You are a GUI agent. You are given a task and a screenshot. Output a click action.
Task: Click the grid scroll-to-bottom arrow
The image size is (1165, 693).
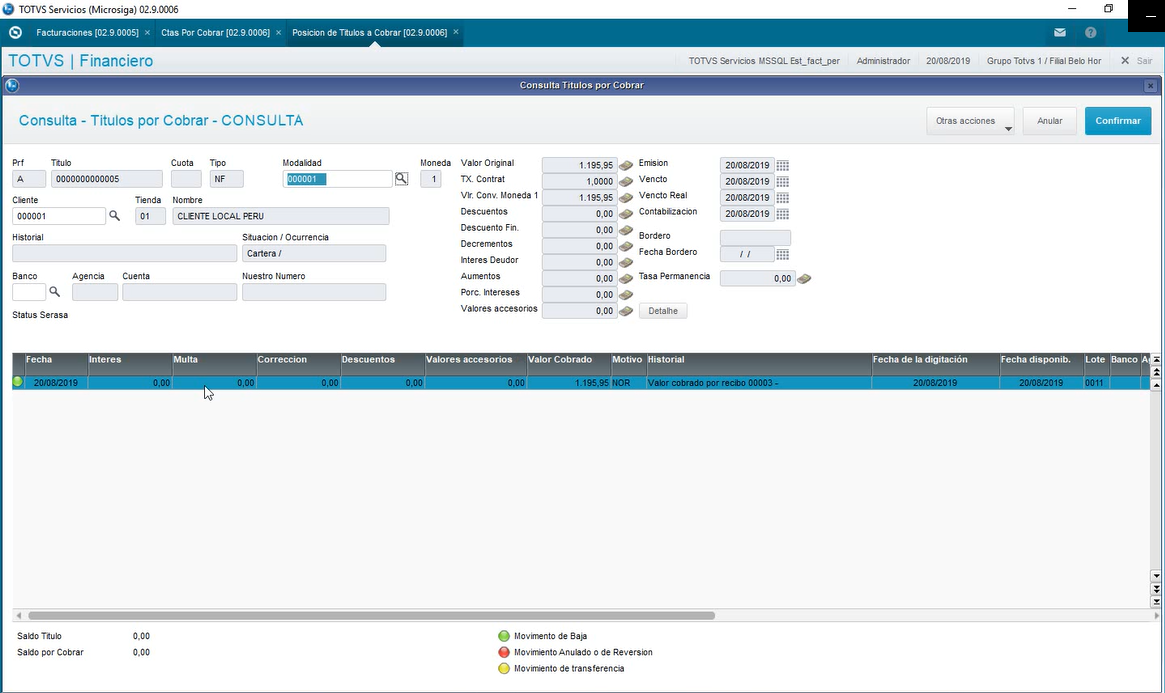pyautogui.click(x=1156, y=602)
